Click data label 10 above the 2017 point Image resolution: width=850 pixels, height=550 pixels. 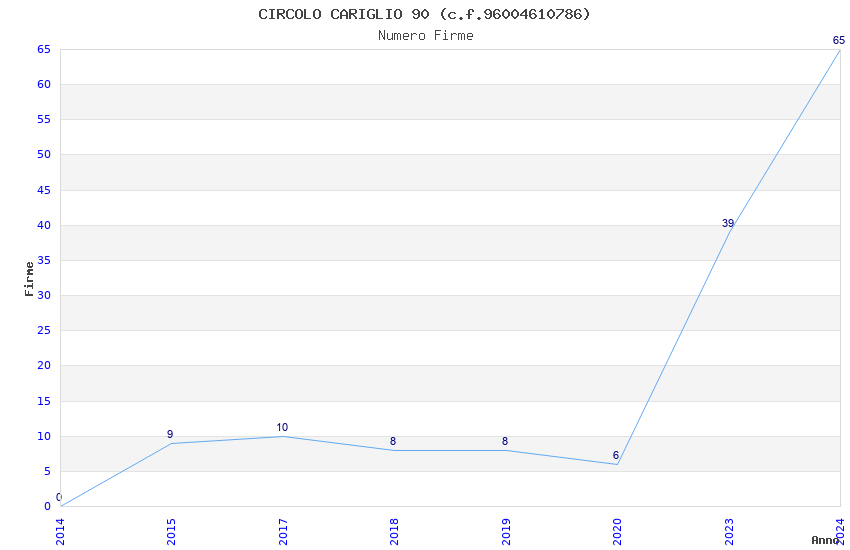[282, 427]
